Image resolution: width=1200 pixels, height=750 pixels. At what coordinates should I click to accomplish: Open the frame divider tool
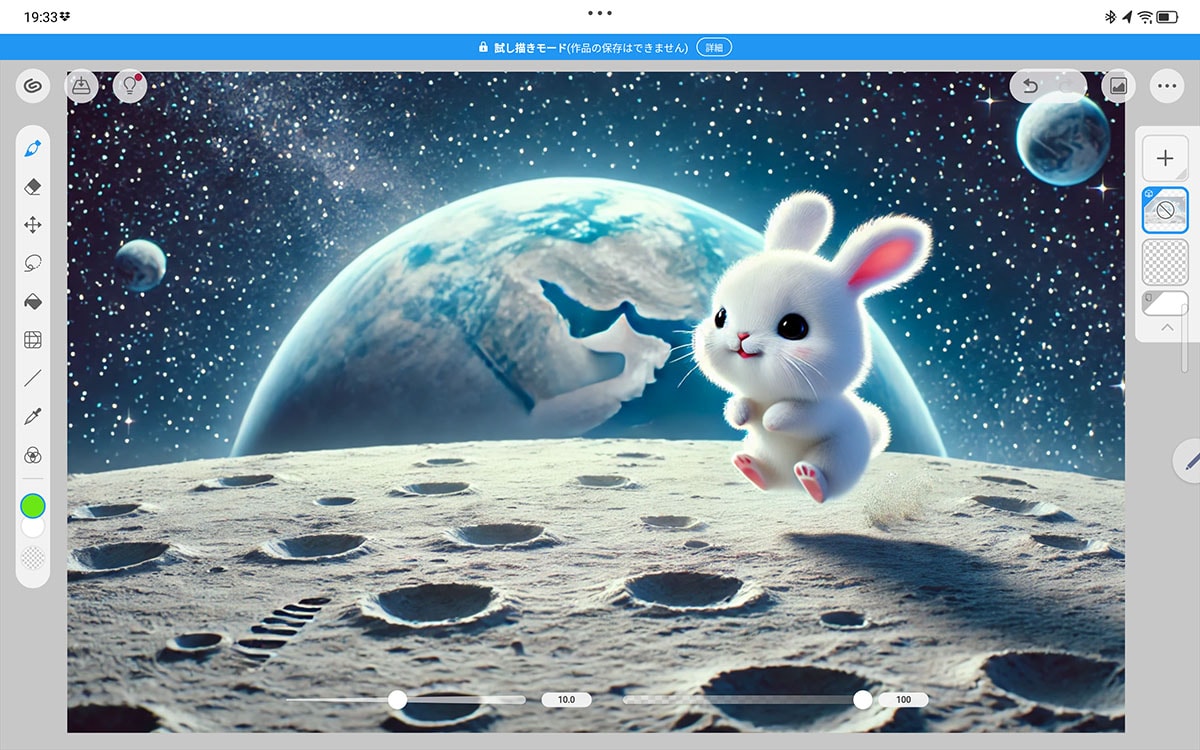(x=31, y=339)
